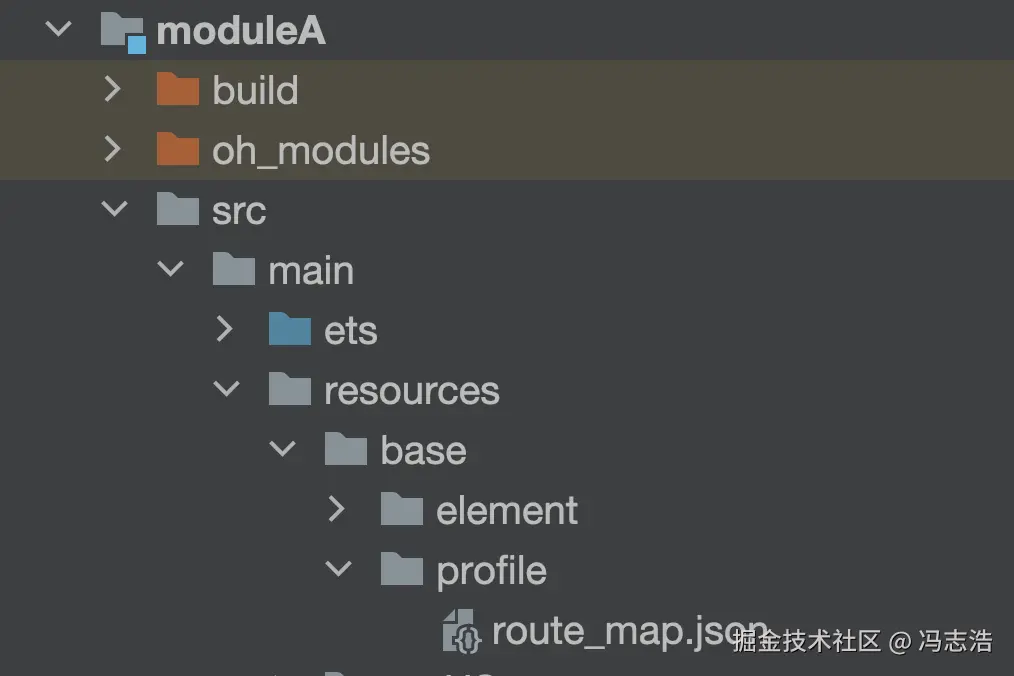Click the orange build folder icon

(178, 90)
